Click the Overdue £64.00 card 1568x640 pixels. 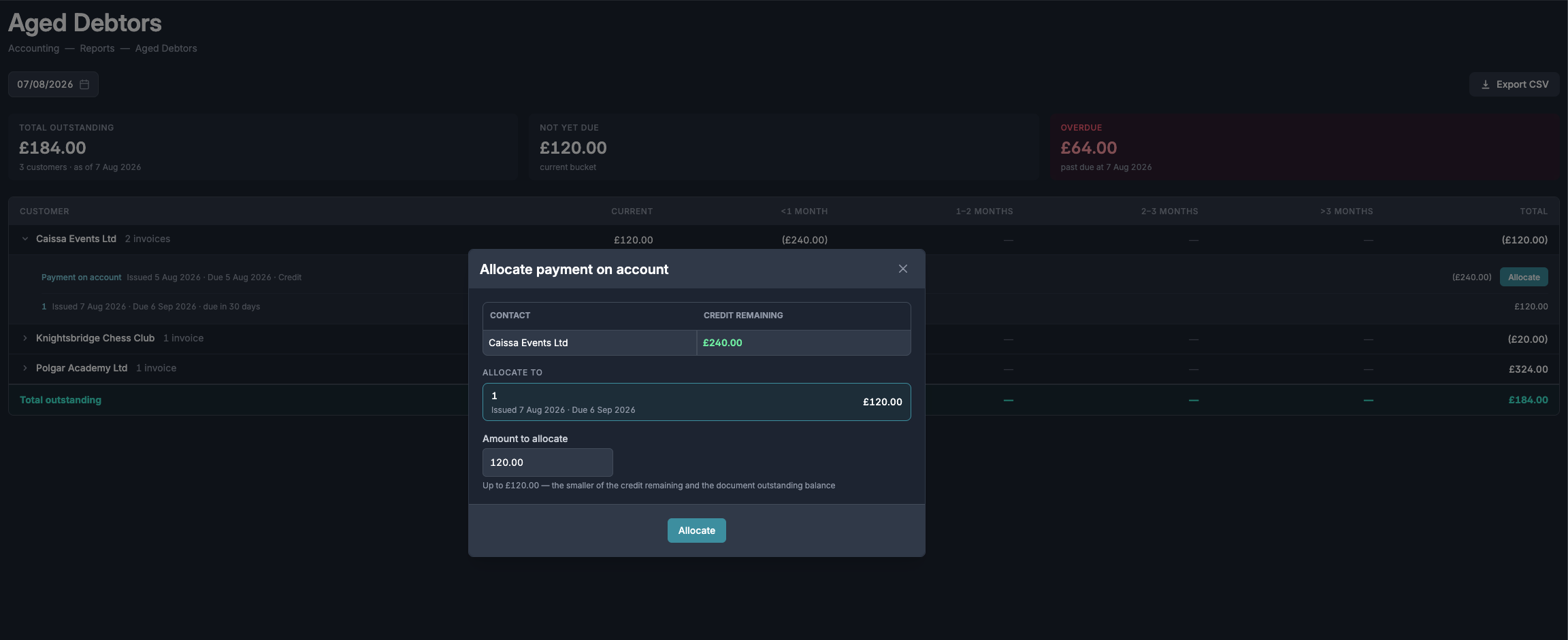pos(1305,147)
